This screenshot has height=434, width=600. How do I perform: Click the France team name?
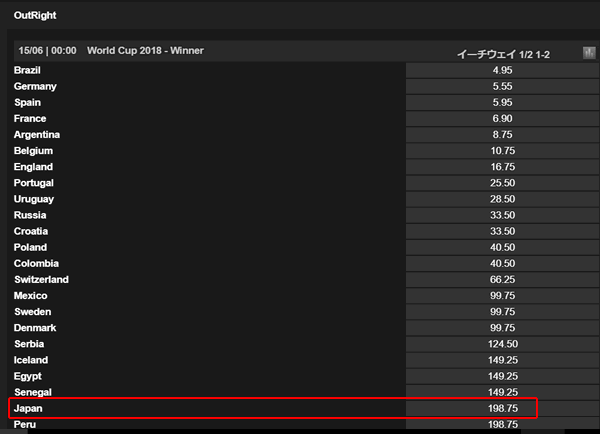coord(30,119)
